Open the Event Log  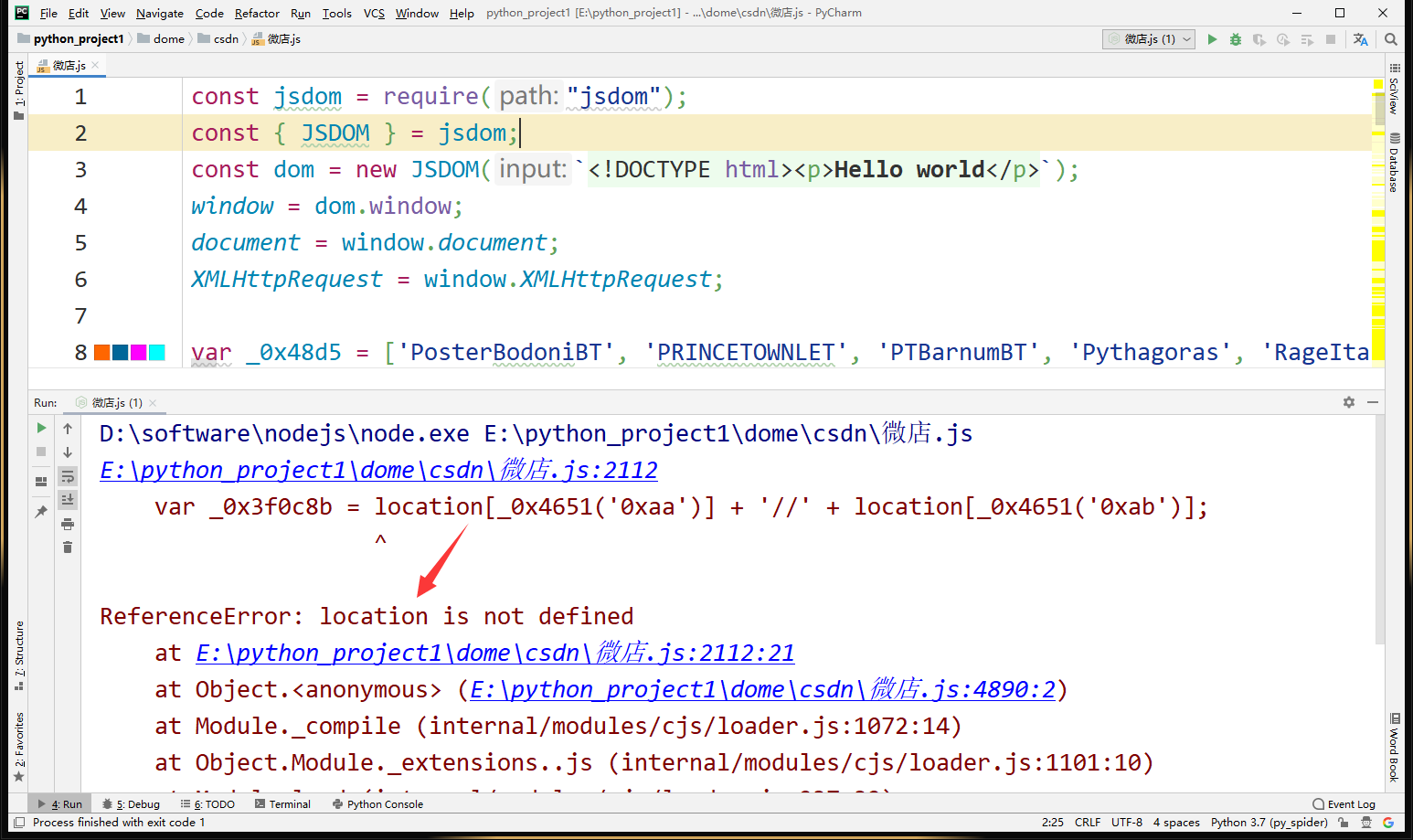(x=1344, y=804)
